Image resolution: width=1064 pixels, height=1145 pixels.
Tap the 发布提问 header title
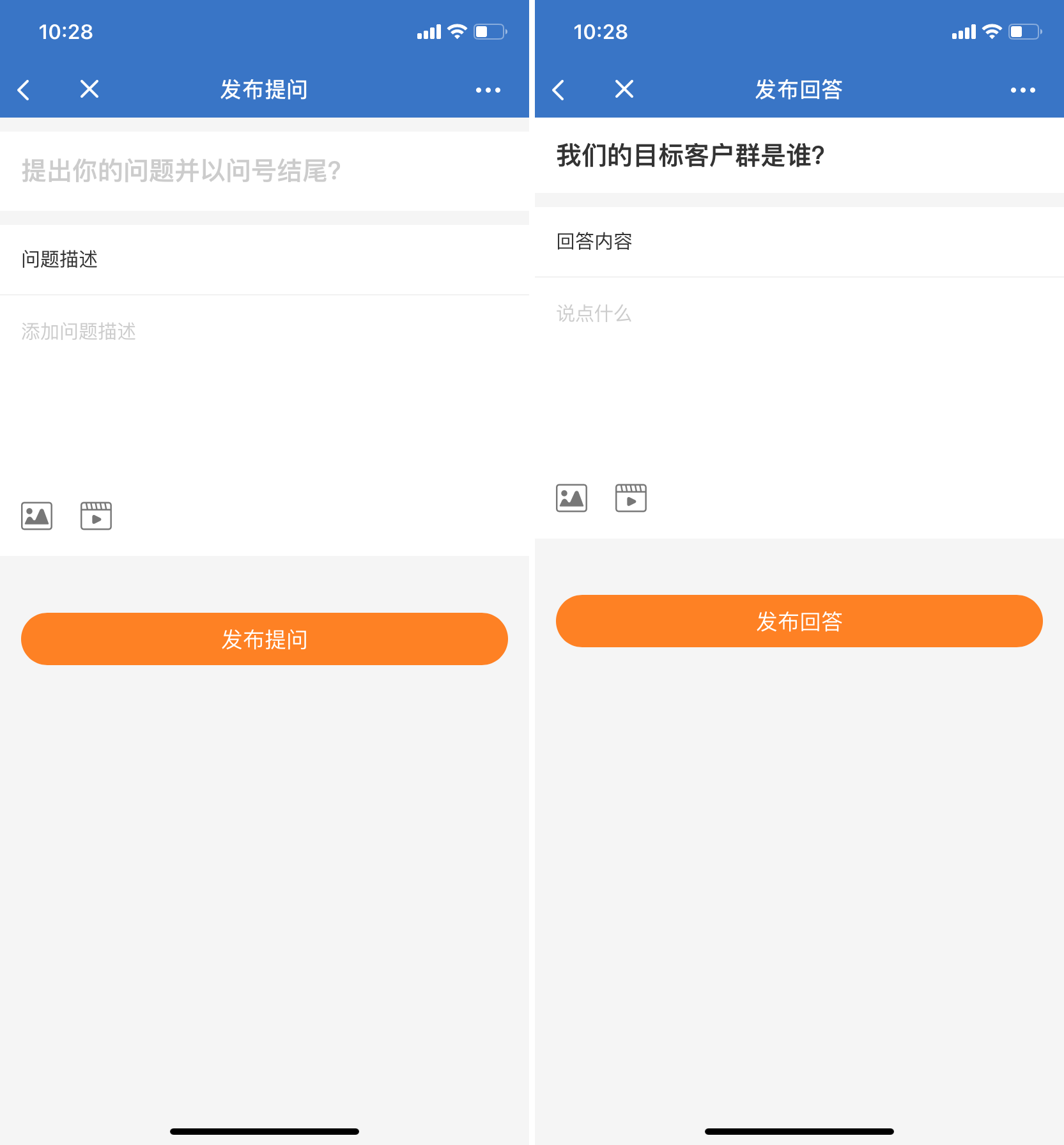point(264,90)
